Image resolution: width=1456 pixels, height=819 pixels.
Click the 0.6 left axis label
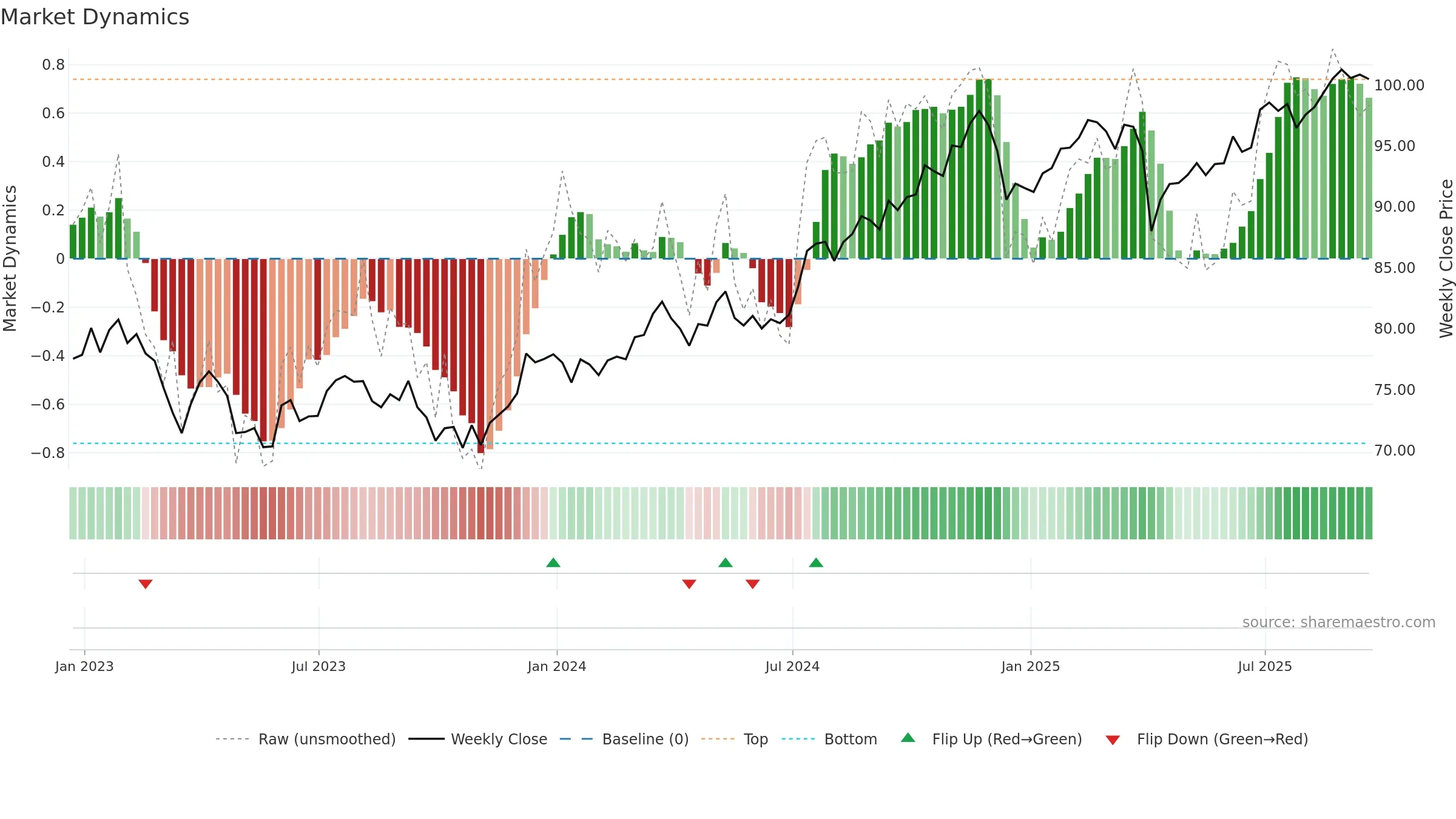(x=53, y=113)
